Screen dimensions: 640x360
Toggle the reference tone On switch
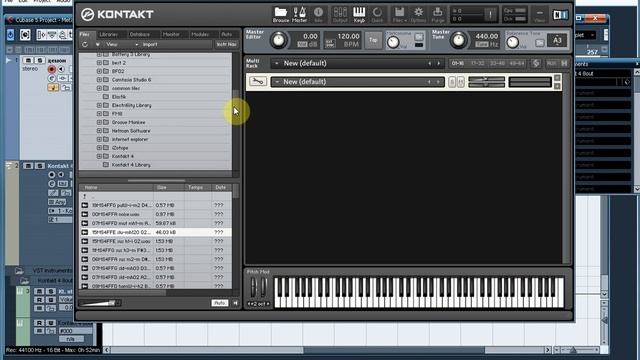540,43
